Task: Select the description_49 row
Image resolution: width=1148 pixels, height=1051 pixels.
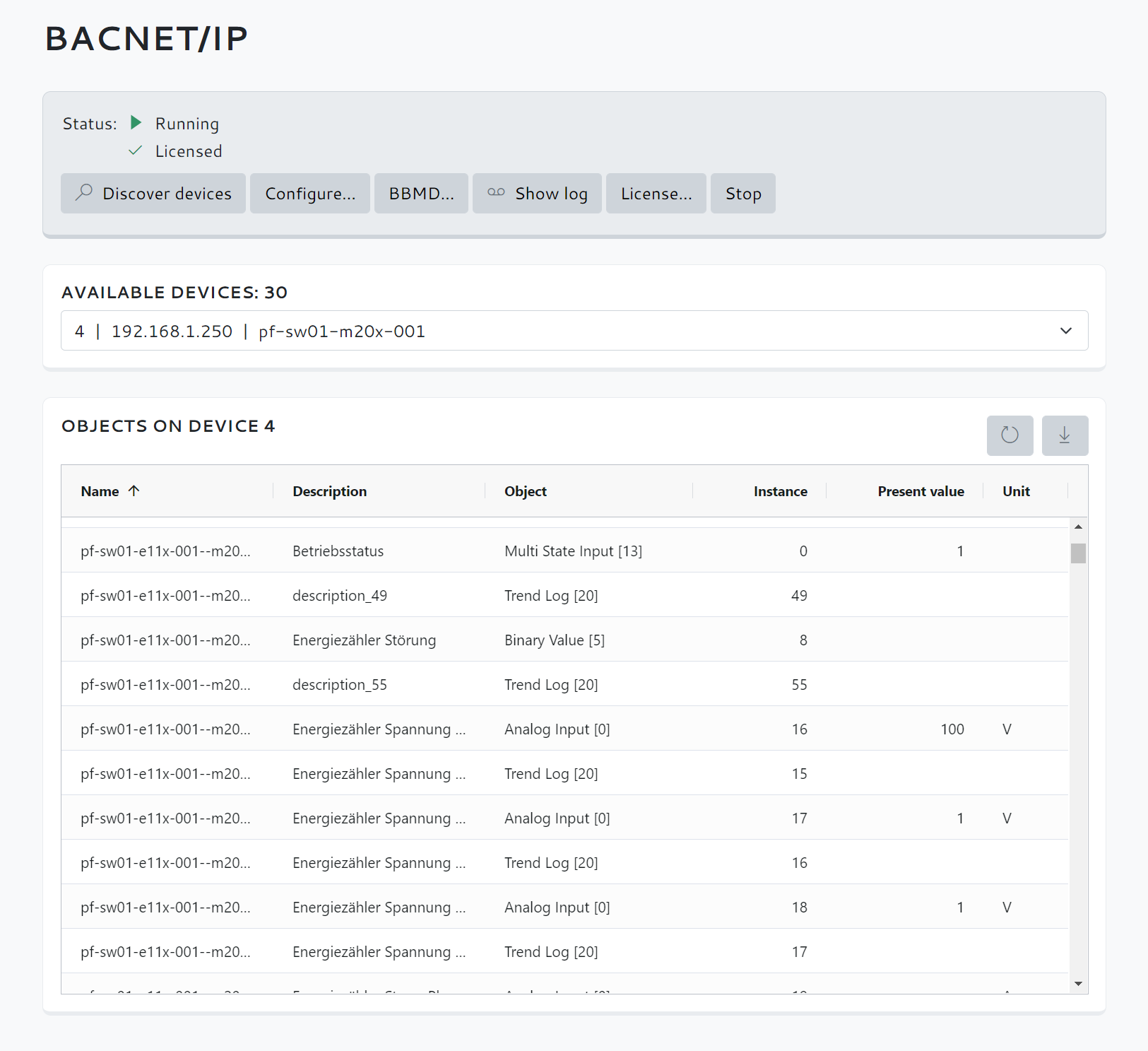Action: (x=565, y=595)
